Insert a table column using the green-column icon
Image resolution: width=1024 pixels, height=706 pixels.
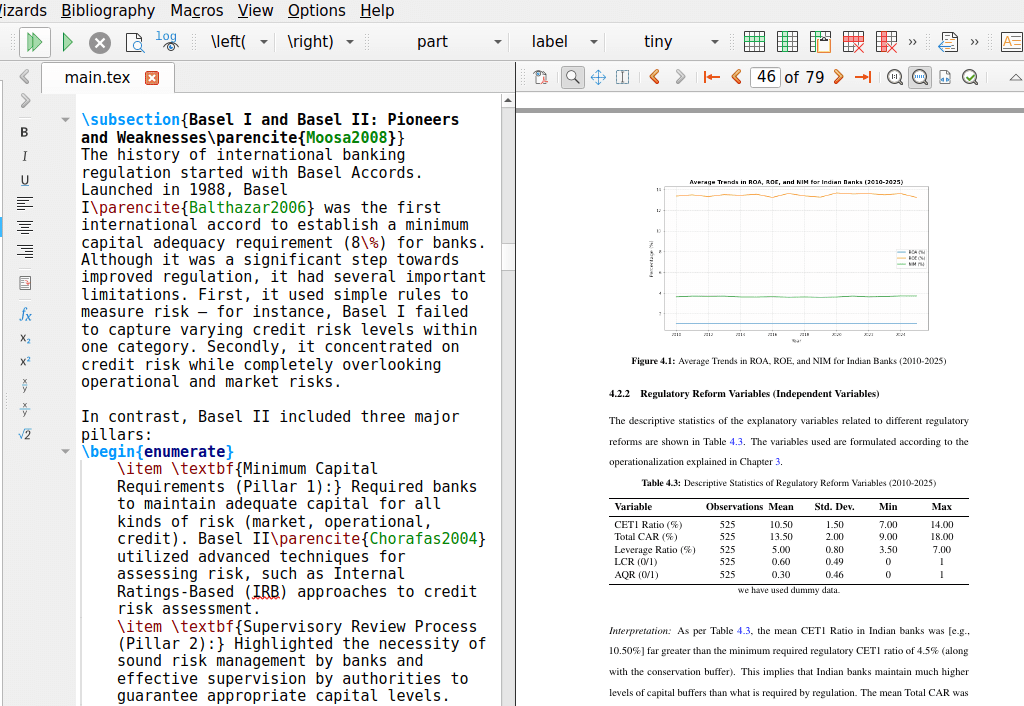787,42
